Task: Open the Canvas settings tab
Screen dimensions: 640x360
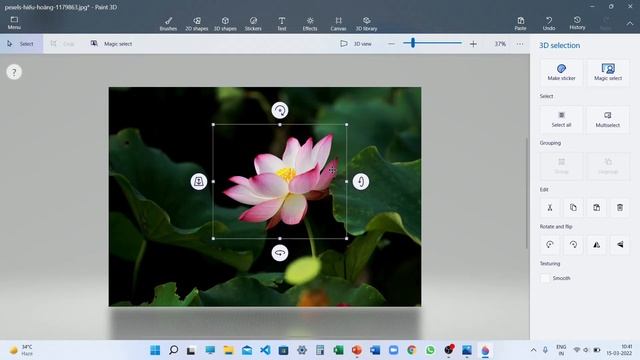Action: [338, 24]
